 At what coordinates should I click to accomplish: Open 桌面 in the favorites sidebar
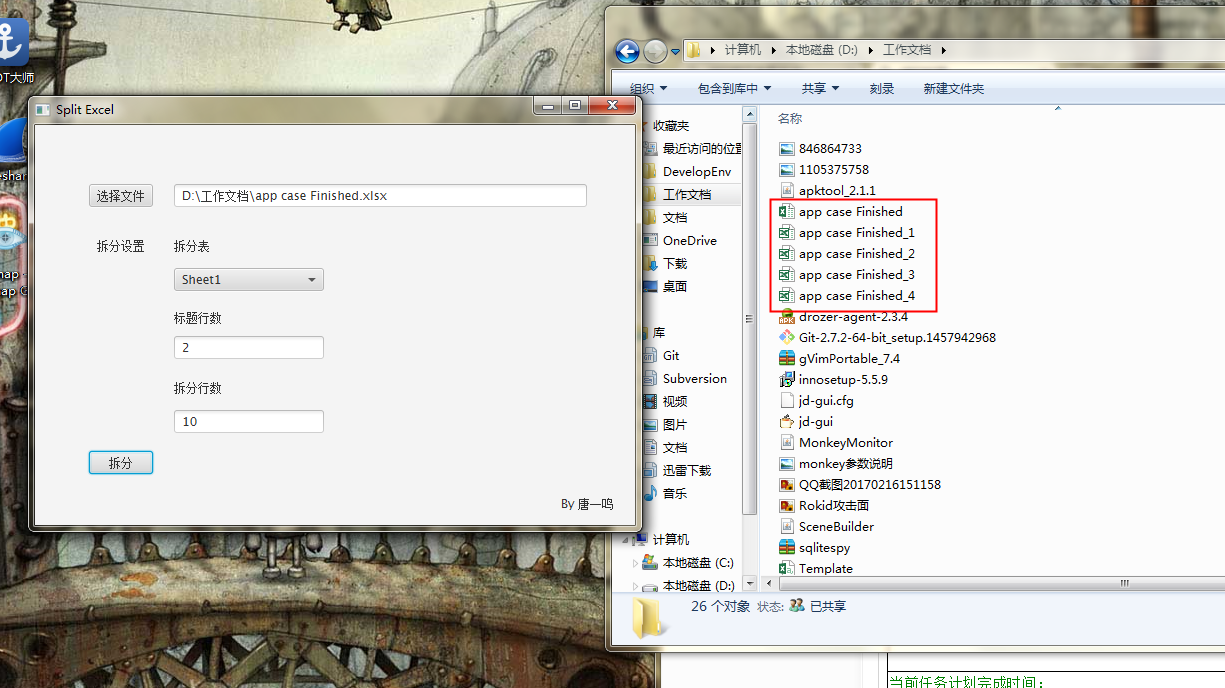(x=665, y=287)
